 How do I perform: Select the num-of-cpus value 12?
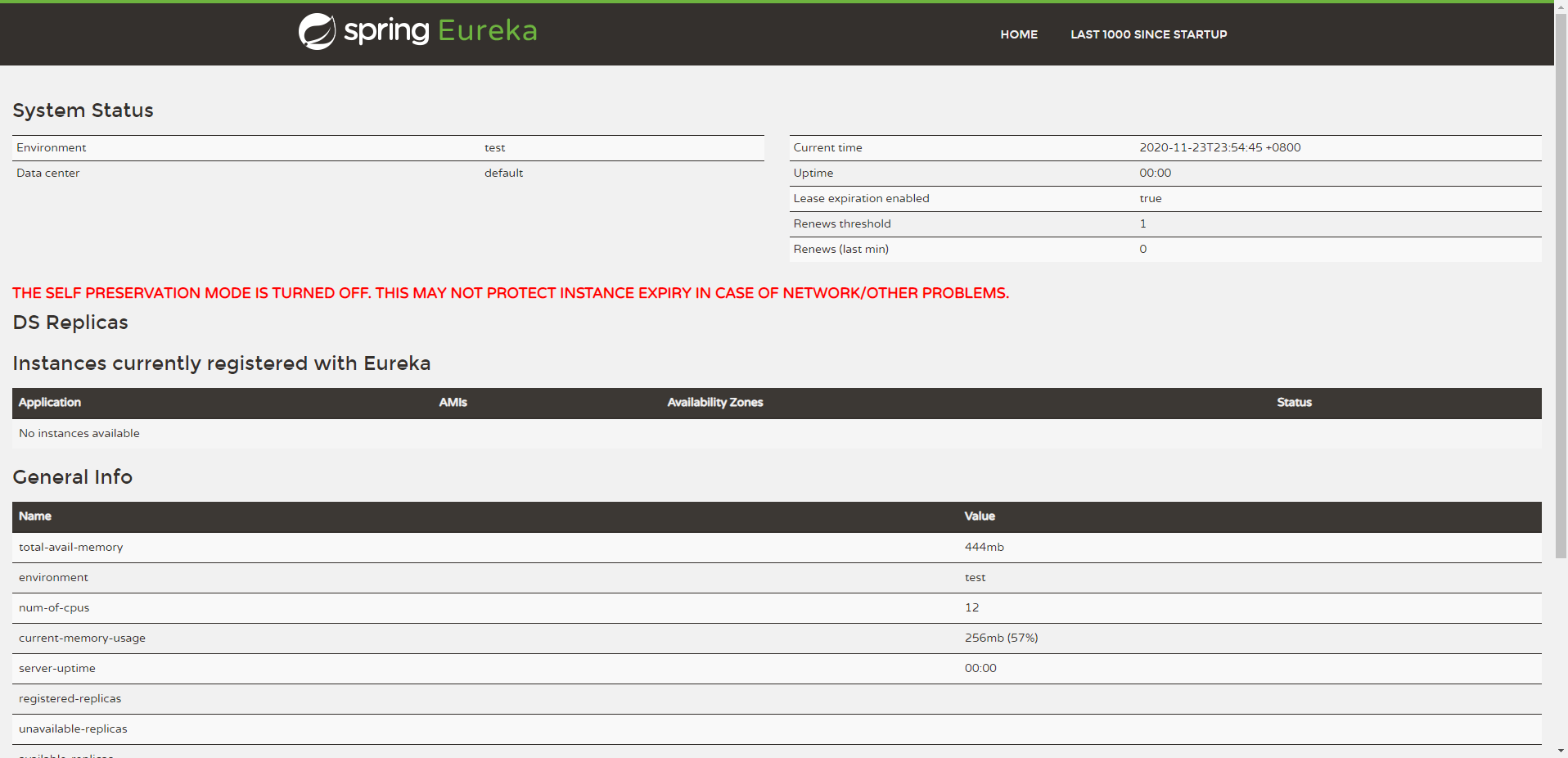click(x=971, y=607)
